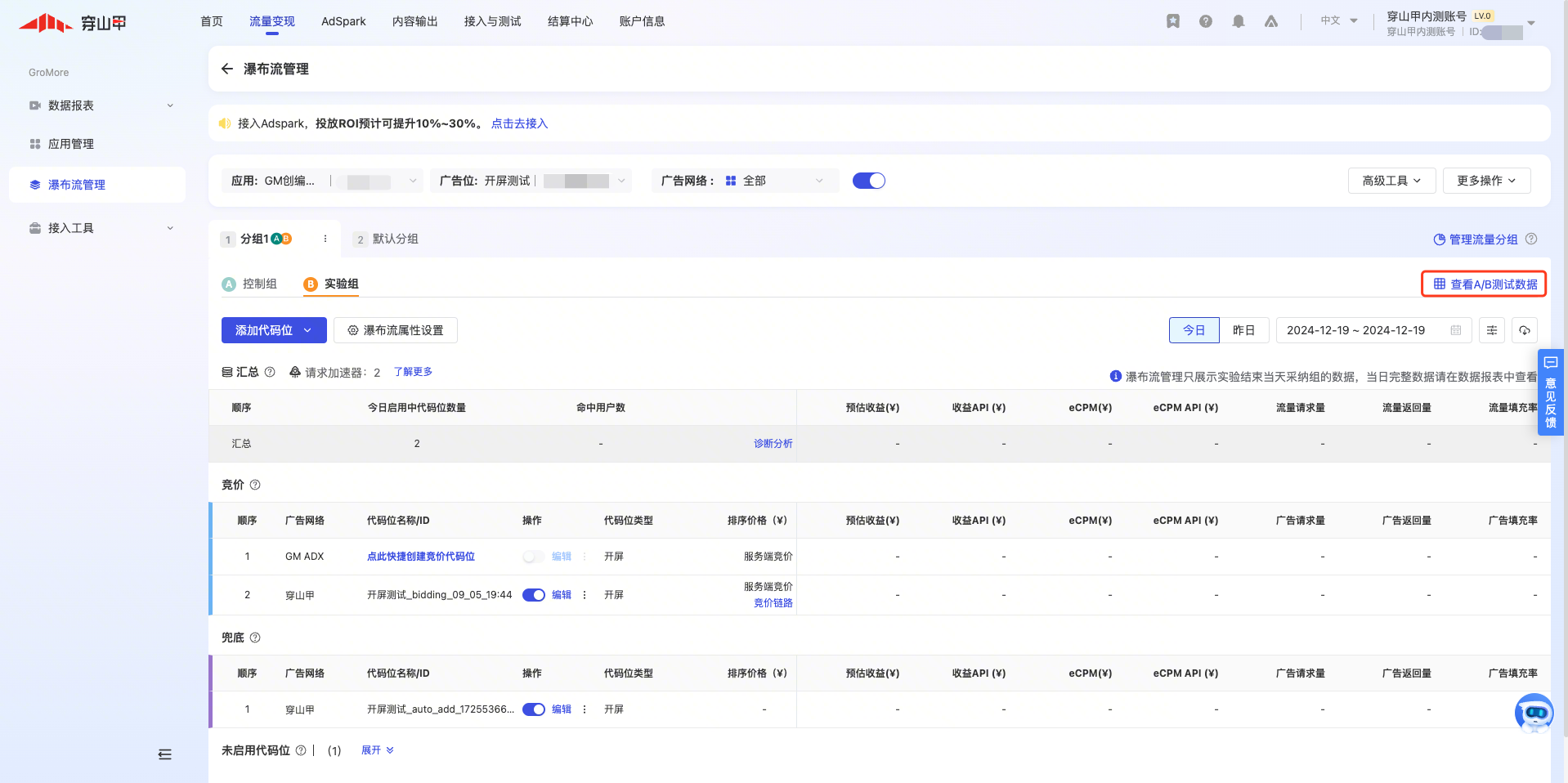Click the three-dot menu next to 分组1

point(325,239)
